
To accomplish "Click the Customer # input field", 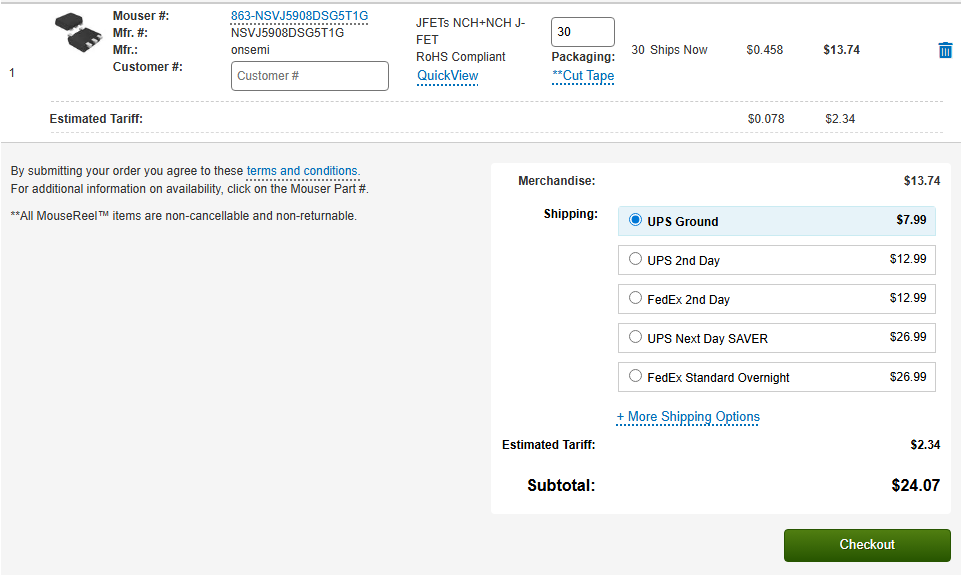I will tap(309, 76).
